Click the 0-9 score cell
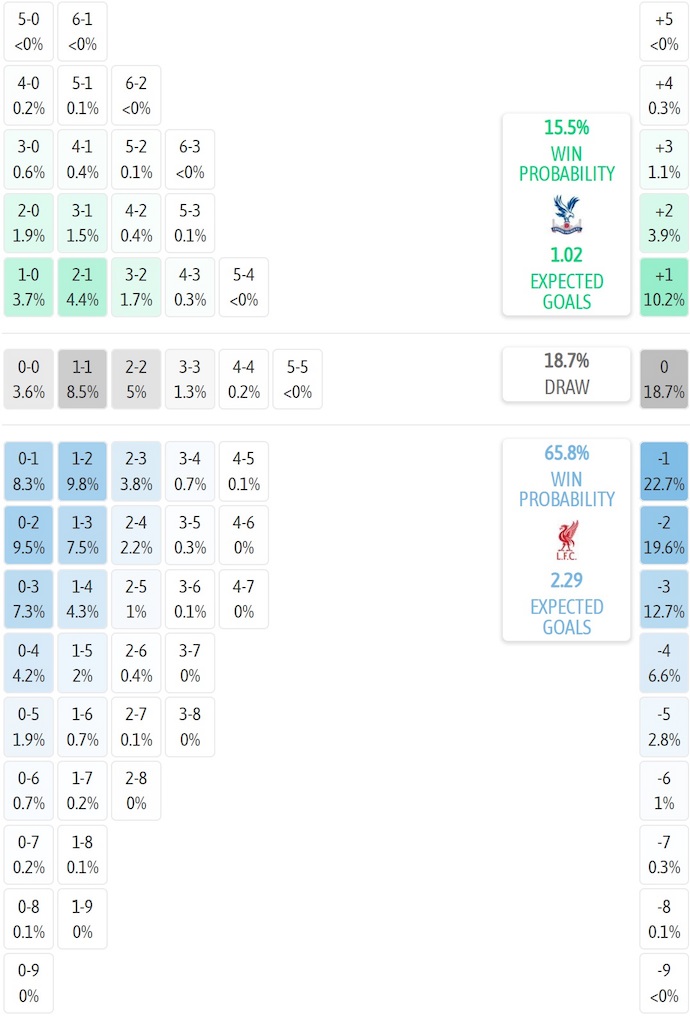The image size is (690, 1026). coord(29,983)
